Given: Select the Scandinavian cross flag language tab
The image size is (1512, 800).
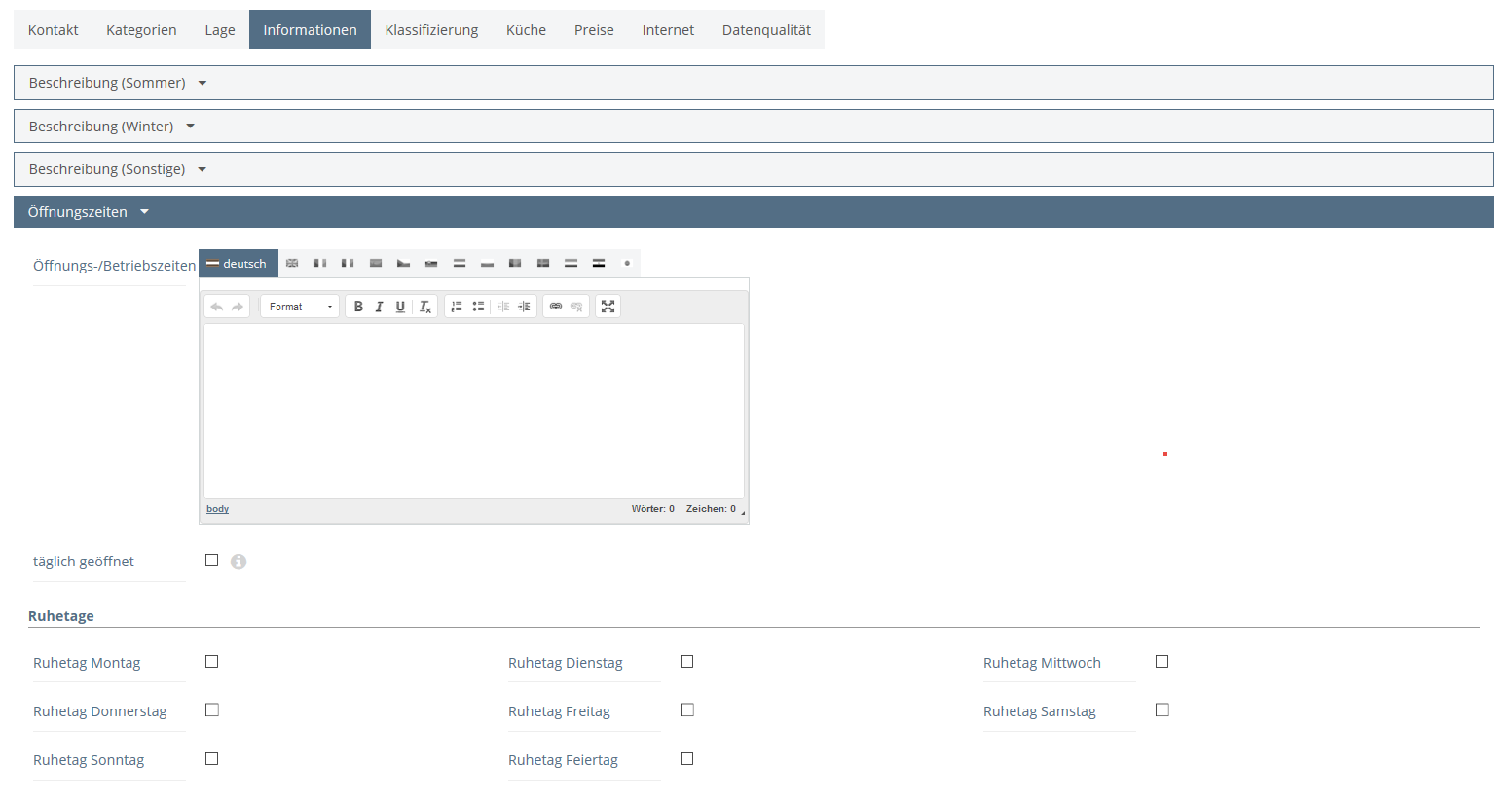Looking at the screenshot, I should (x=543, y=263).
